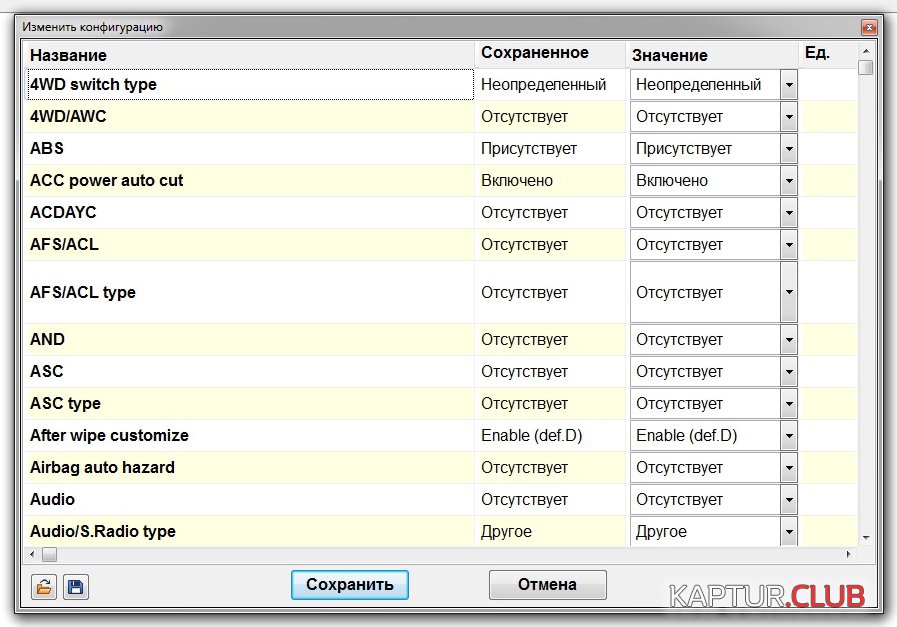The width and height of the screenshot is (897, 627).
Task: Select the 4WD switch type name cell
Action: [x=249, y=85]
